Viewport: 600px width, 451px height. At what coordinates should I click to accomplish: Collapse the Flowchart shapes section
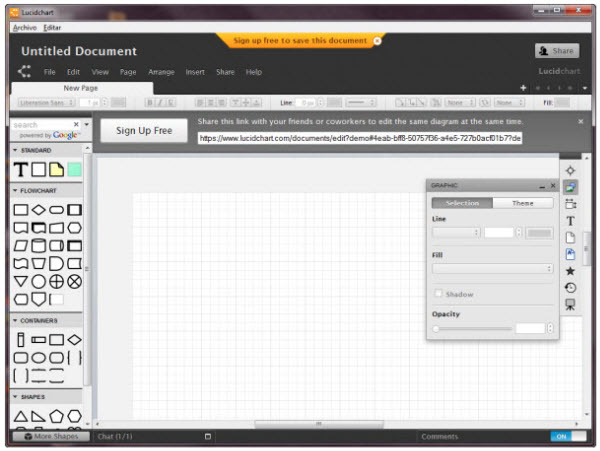(x=15, y=190)
